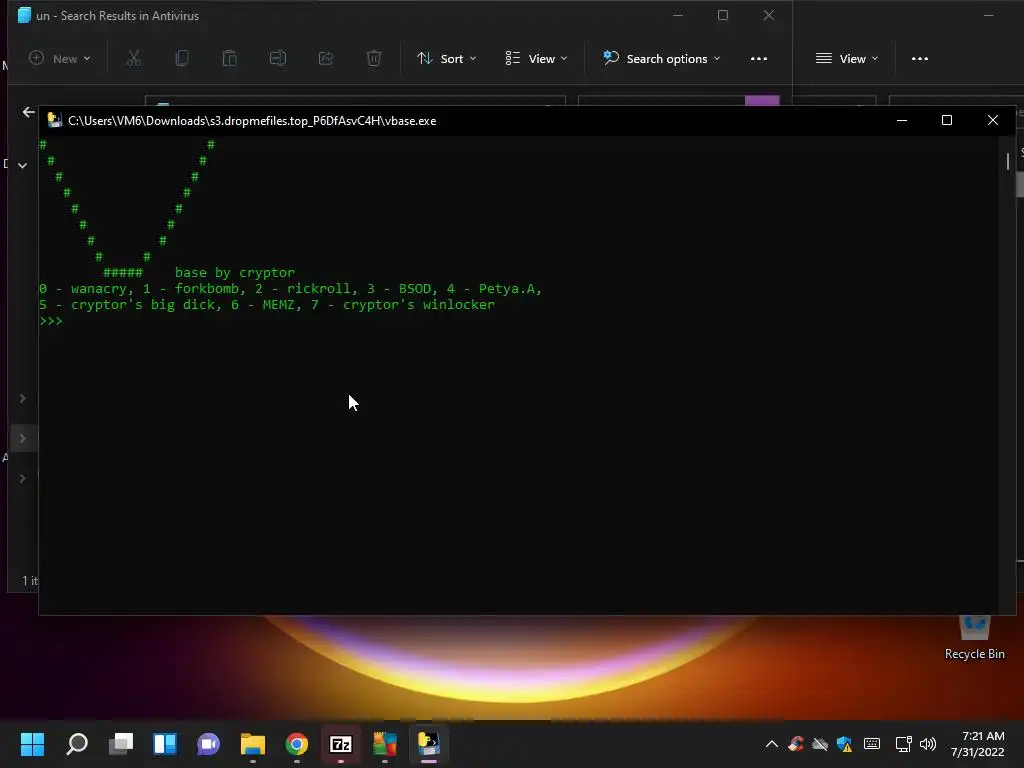Open See more ellipsis in Search Results toolbar

click(x=759, y=59)
